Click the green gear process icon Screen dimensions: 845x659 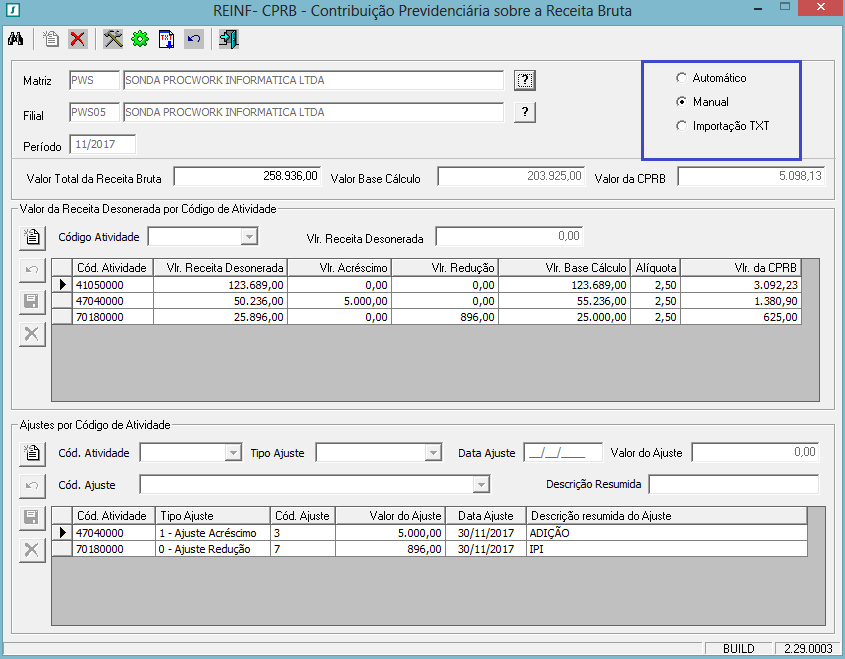tap(140, 40)
